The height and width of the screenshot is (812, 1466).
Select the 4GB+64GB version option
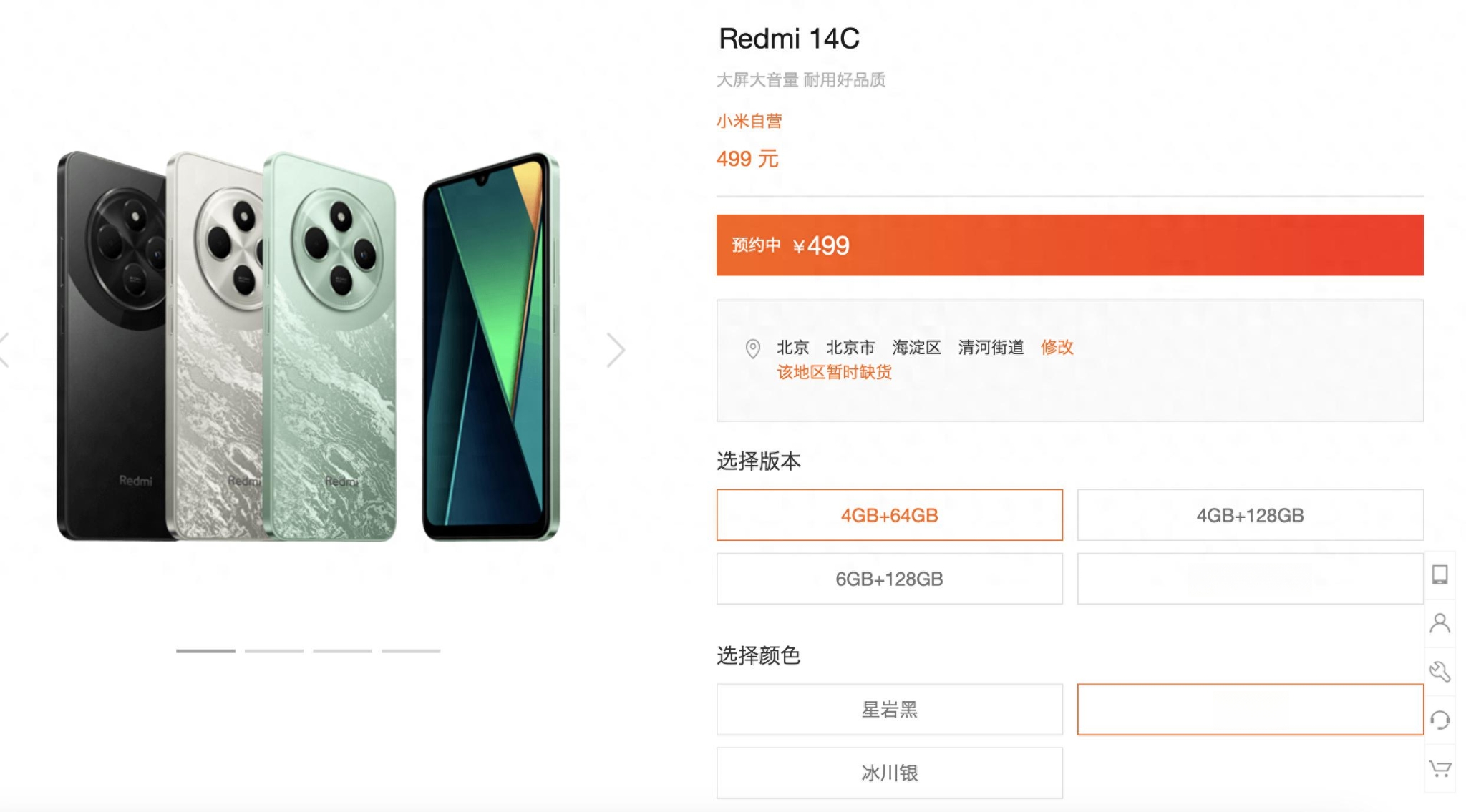coord(889,515)
